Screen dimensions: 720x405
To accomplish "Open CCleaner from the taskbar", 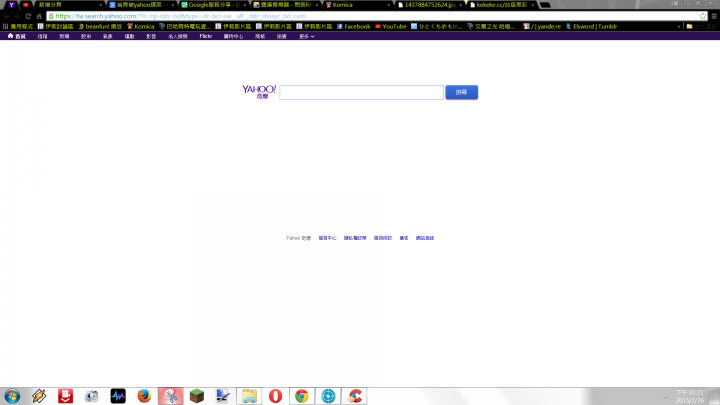I will pos(354,396).
